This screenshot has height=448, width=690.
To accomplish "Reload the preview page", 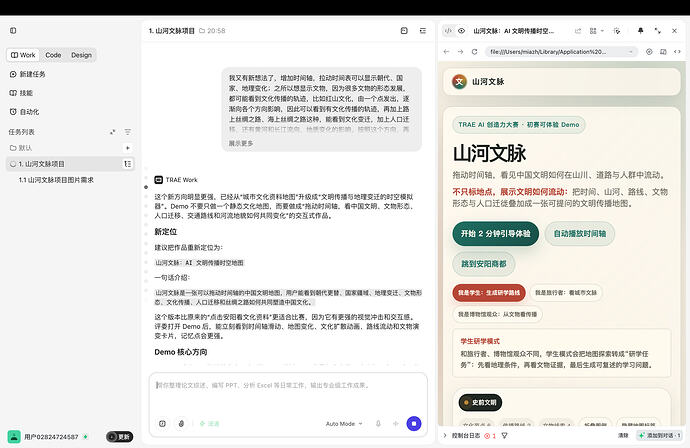I will pos(474,52).
